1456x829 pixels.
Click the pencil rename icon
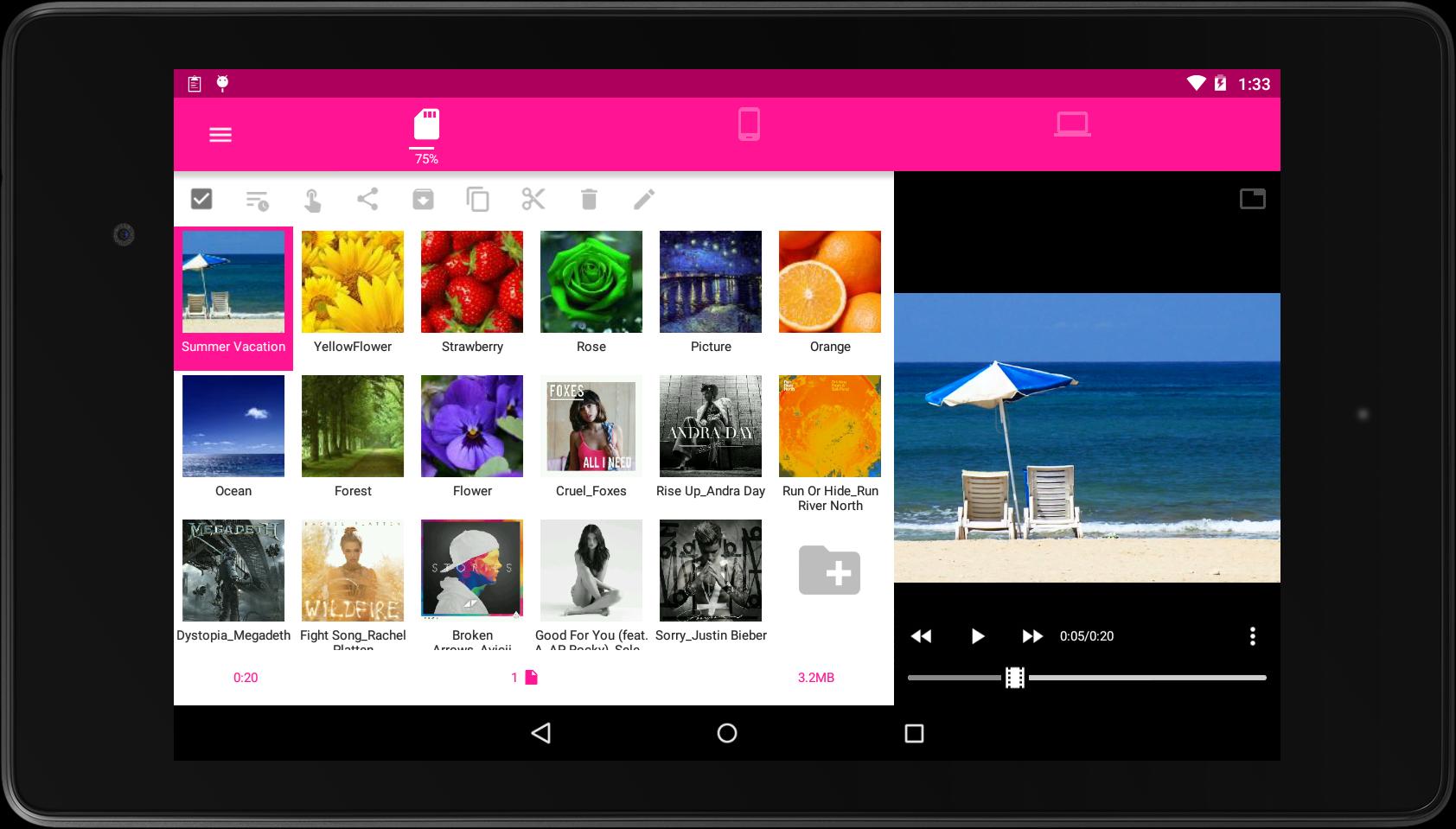click(644, 200)
